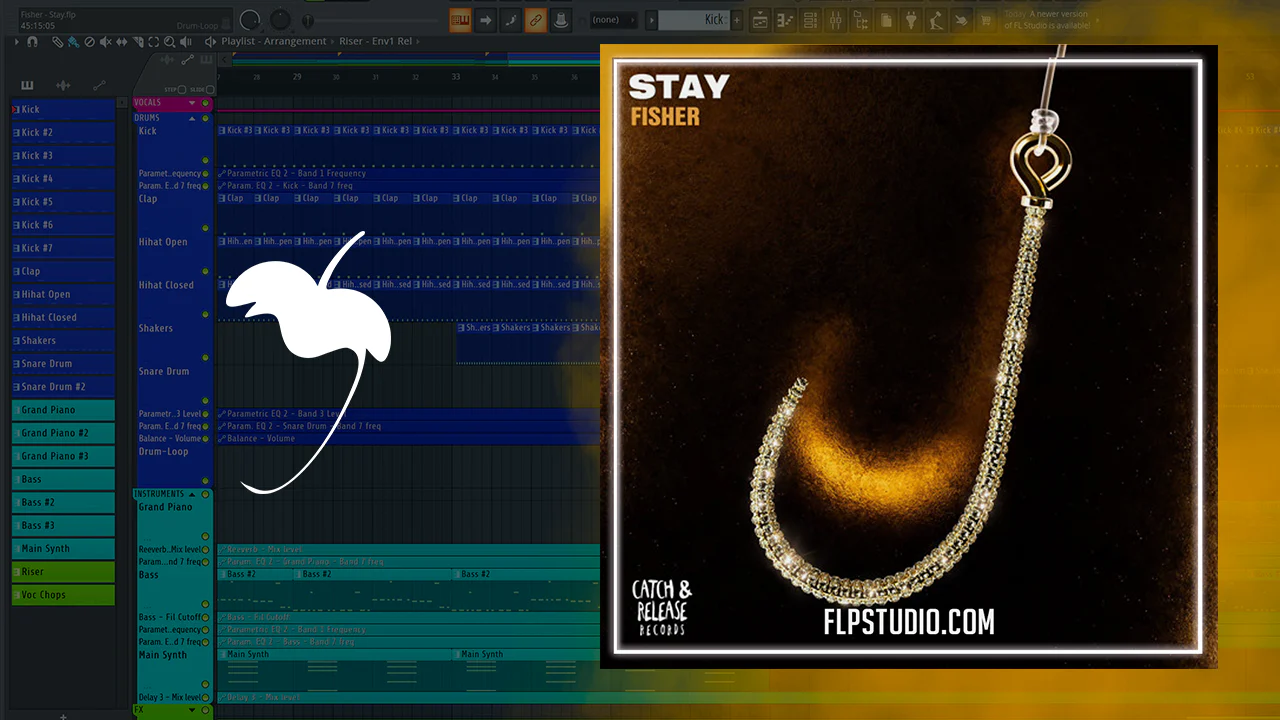Select the pencil draw tool in Playlist
The width and height of the screenshot is (1280, 720).
pyautogui.click(x=57, y=42)
